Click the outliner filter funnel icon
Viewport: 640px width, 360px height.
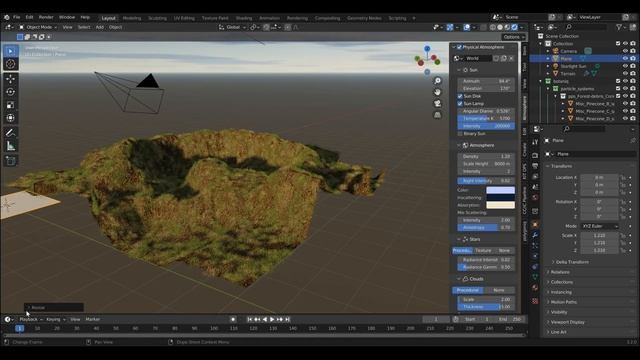620,27
